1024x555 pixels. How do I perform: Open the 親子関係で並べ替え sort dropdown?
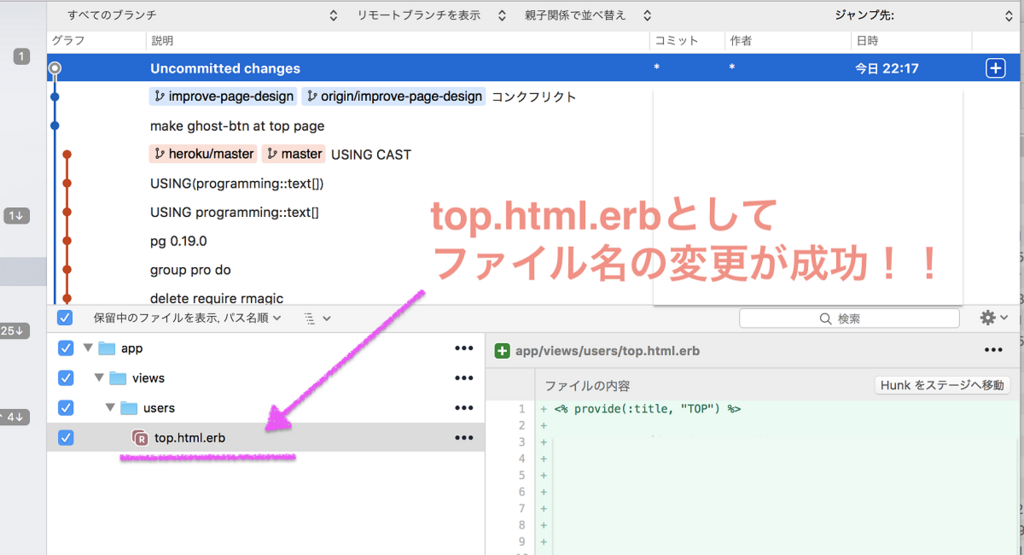(x=588, y=15)
